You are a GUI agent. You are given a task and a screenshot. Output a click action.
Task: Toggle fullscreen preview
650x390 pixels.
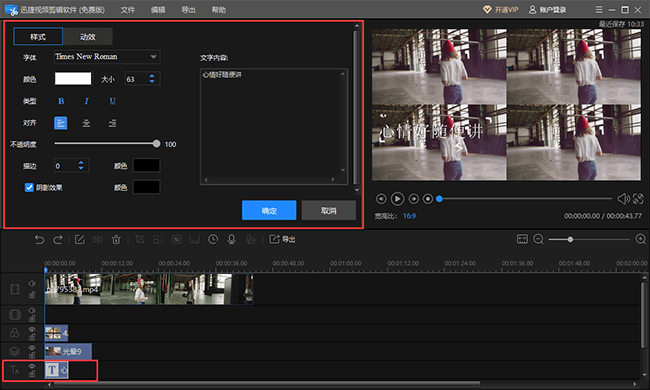(x=638, y=199)
